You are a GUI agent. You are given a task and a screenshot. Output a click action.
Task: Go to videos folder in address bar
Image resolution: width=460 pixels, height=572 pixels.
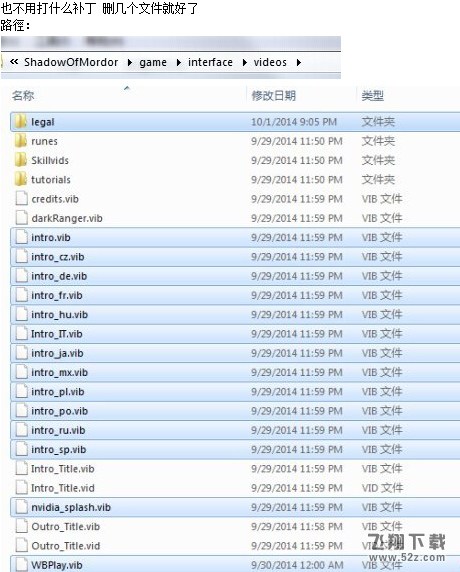[270, 62]
